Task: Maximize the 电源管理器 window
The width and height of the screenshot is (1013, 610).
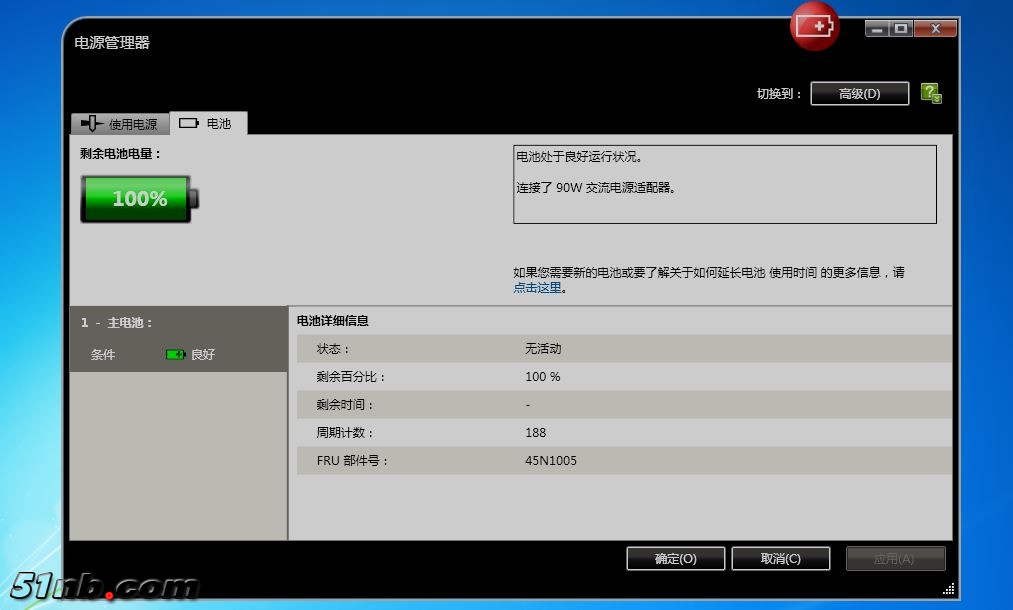Action: tap(901, 29)
